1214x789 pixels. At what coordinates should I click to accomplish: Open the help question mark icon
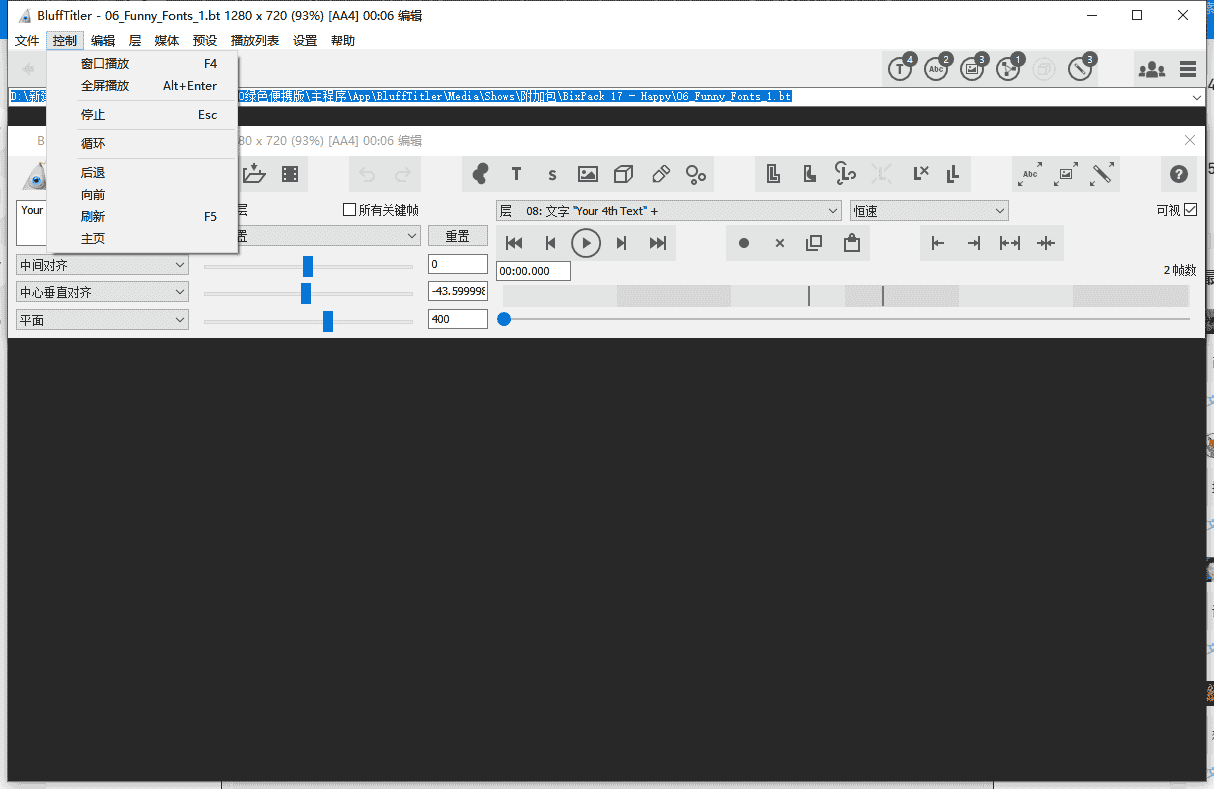coord(1178,173)
